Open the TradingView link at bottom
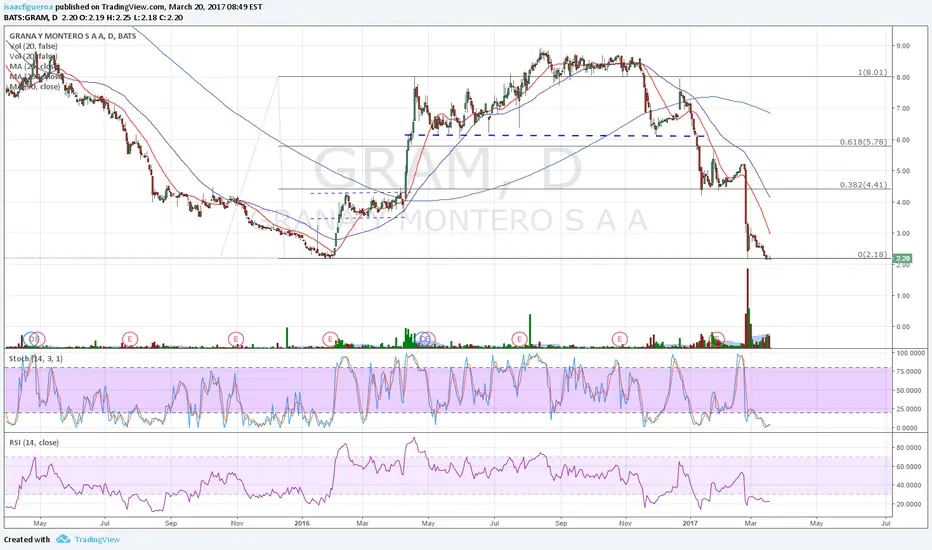932x550 pixels. (x=97, y=539)
